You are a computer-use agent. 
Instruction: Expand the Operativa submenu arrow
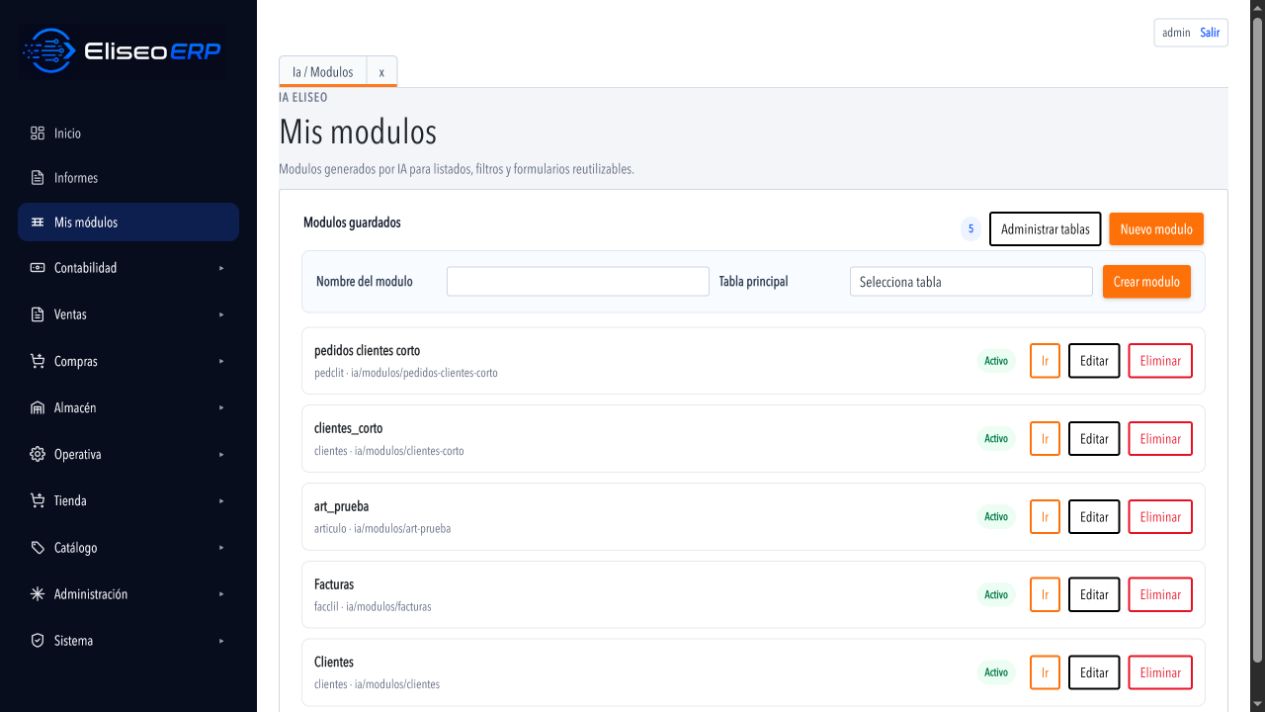[x=221, y=454]
